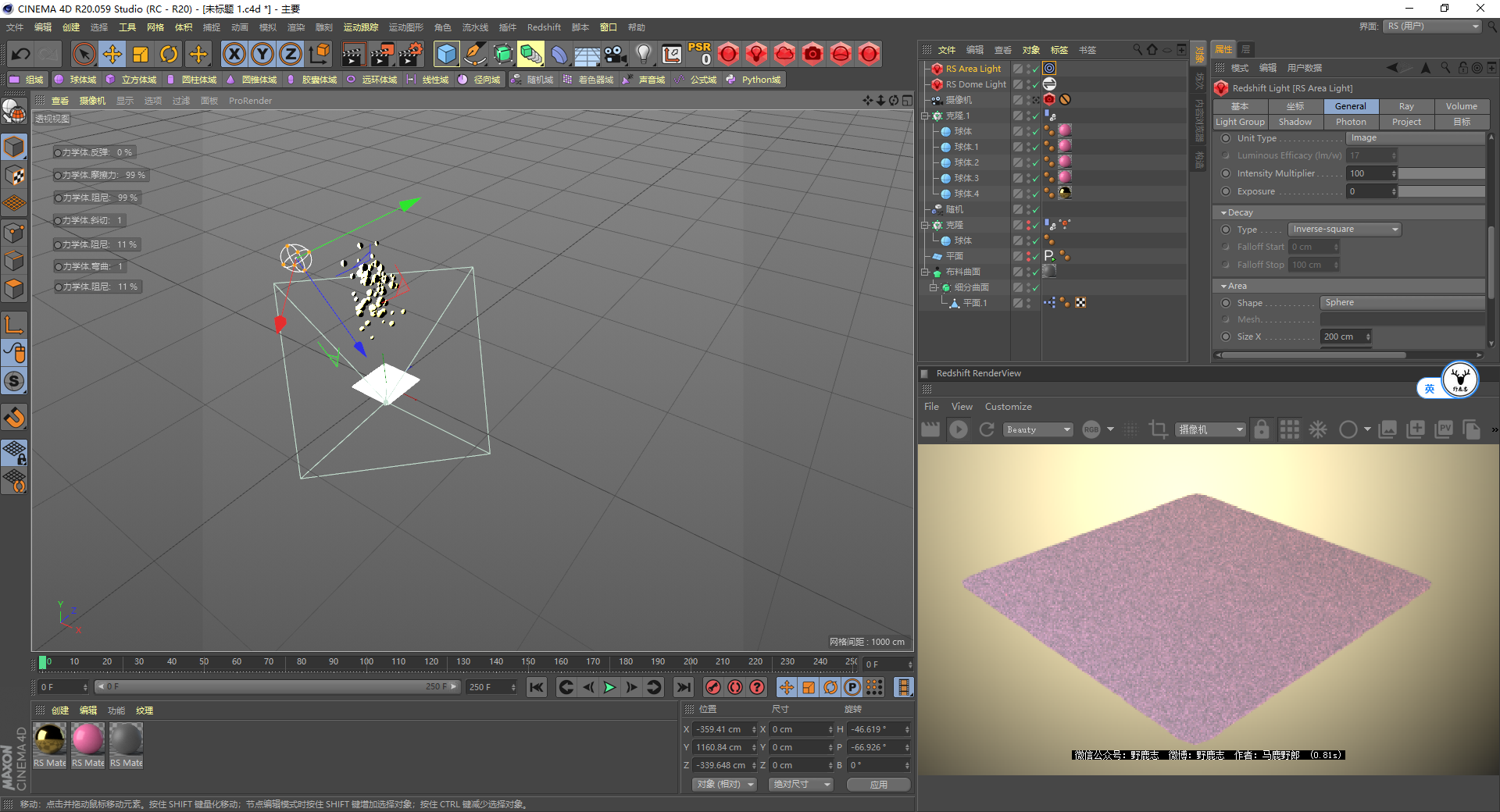Viewport: 1500px width, 812px height.
Task: Toggle the Intensity Multiplier keyframe radio dot
Action: click(1226, 173)
